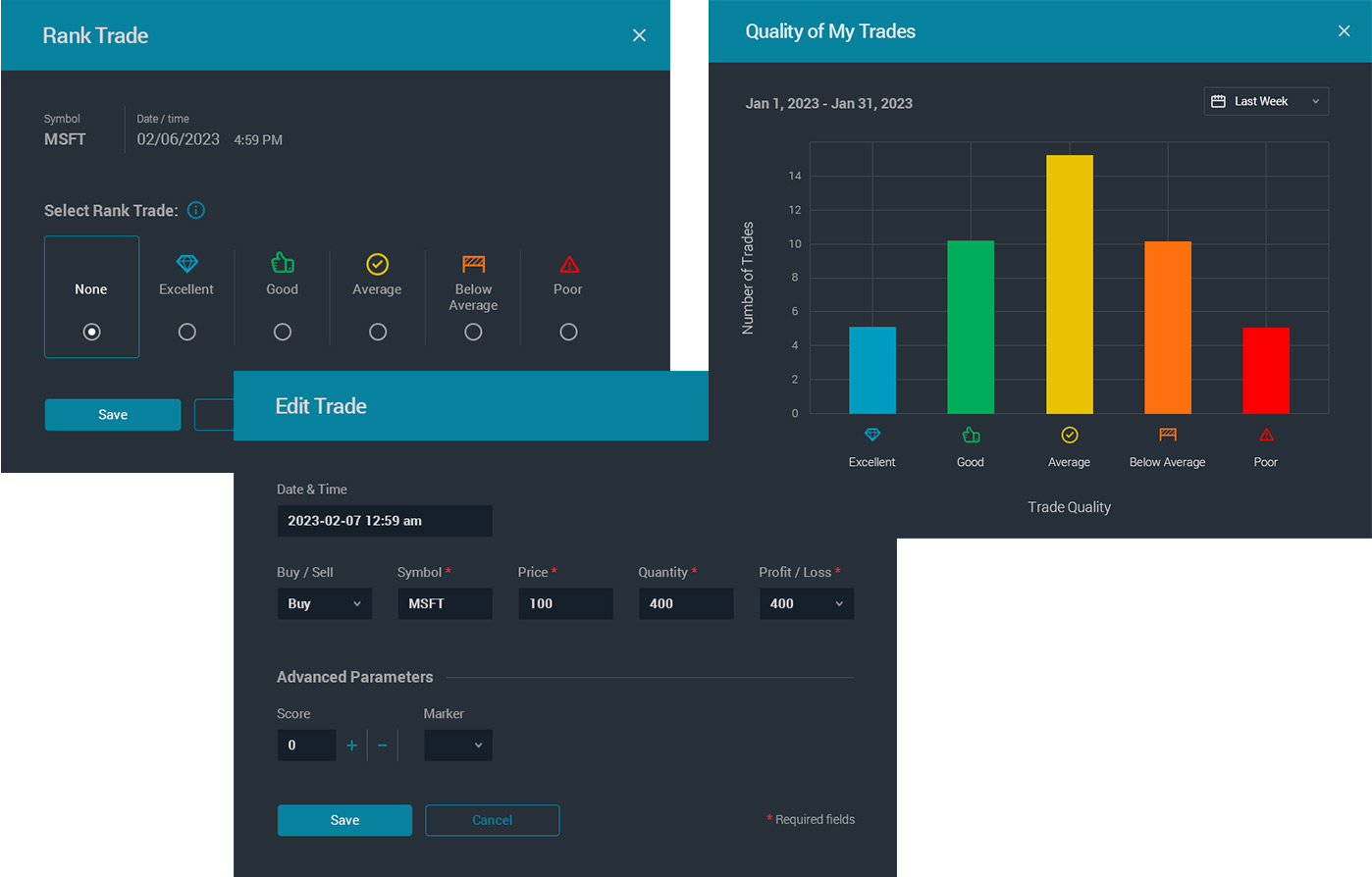Click the calendar icon in Last Week selector
Viewport: 1372px width, 877px height.
click(1218, 101)
